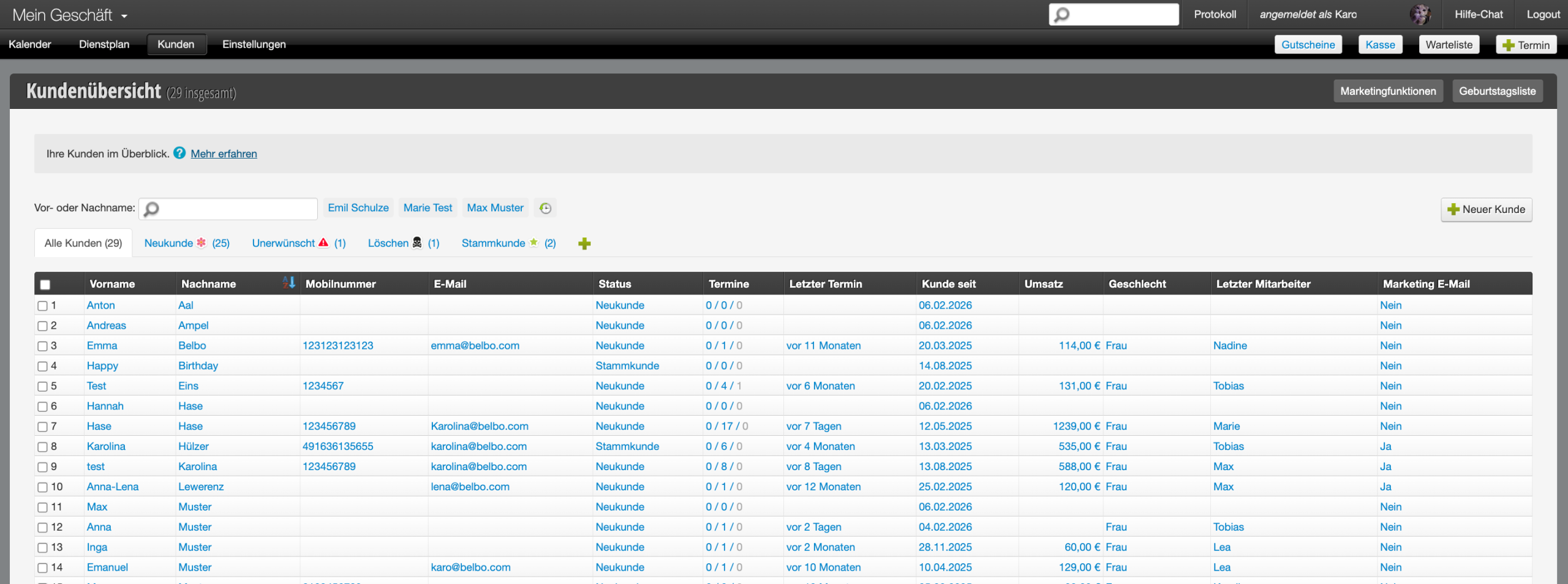The height and width of the screenshot is (584, 1568).
Task: Select the checkbox for row 8 Karolina Hülzer
Action: 42,447
